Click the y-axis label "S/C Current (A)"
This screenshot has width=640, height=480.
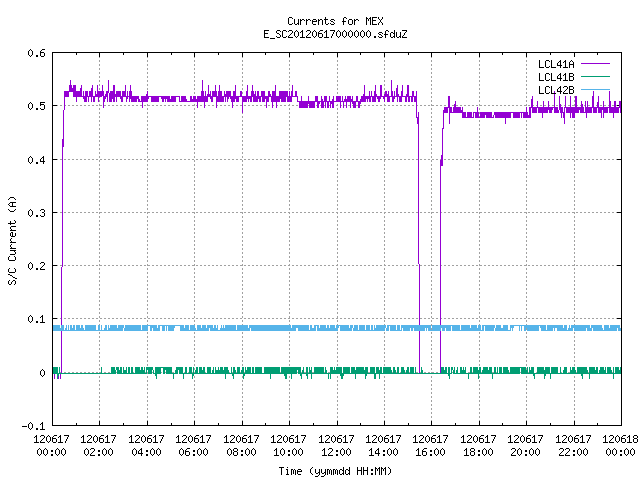[12, 241]
